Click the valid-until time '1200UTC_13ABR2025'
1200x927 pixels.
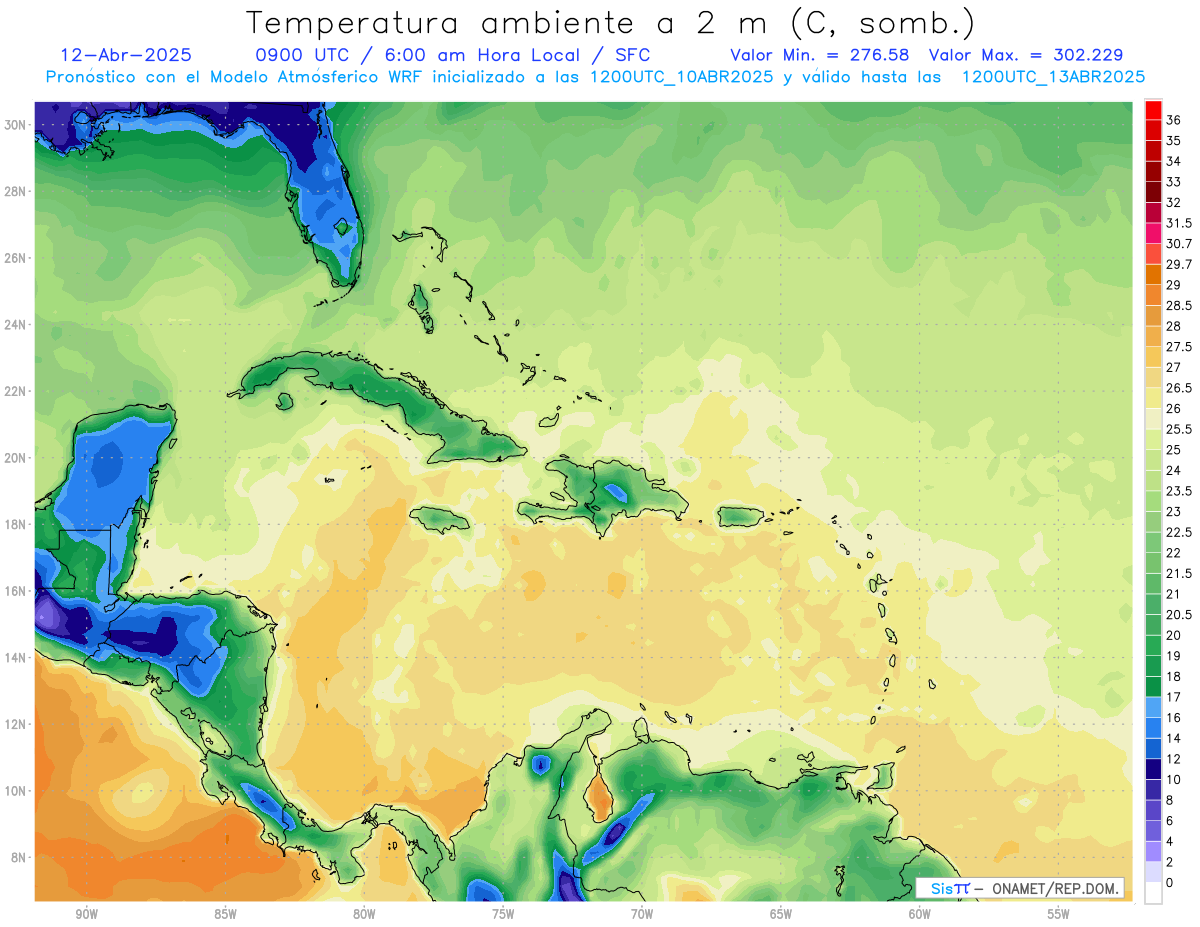[x=1053, y=76]
